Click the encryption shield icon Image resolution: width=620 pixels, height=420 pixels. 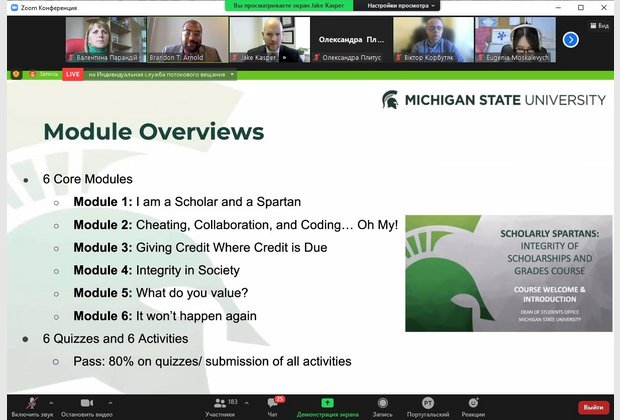[x=16, y=74]
